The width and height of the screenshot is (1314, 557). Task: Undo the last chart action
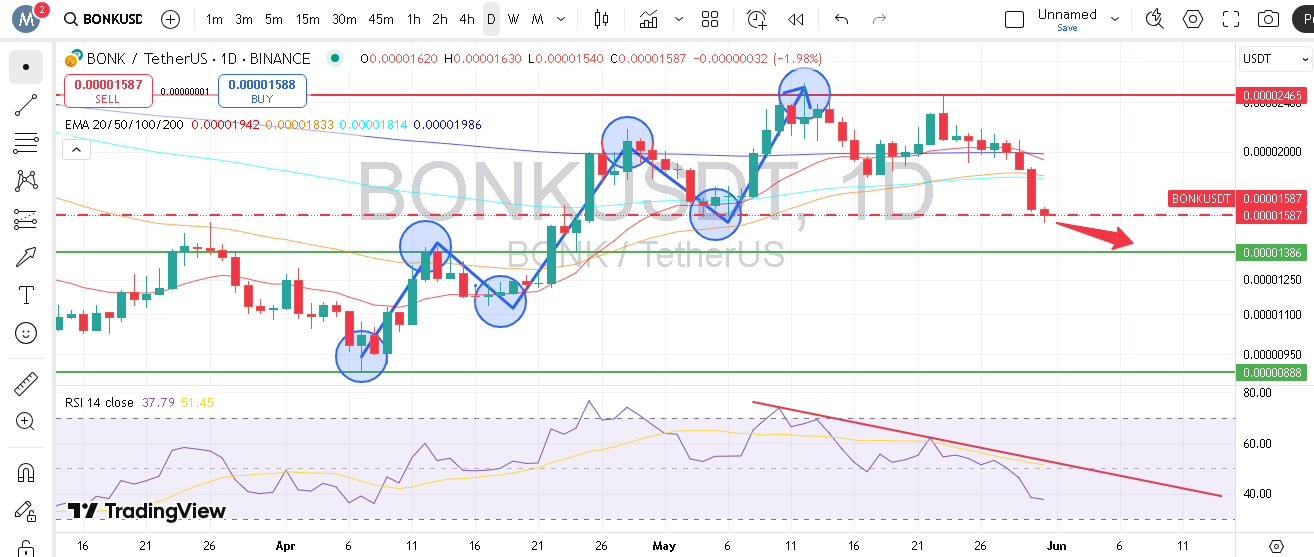(x=841, y=19)
